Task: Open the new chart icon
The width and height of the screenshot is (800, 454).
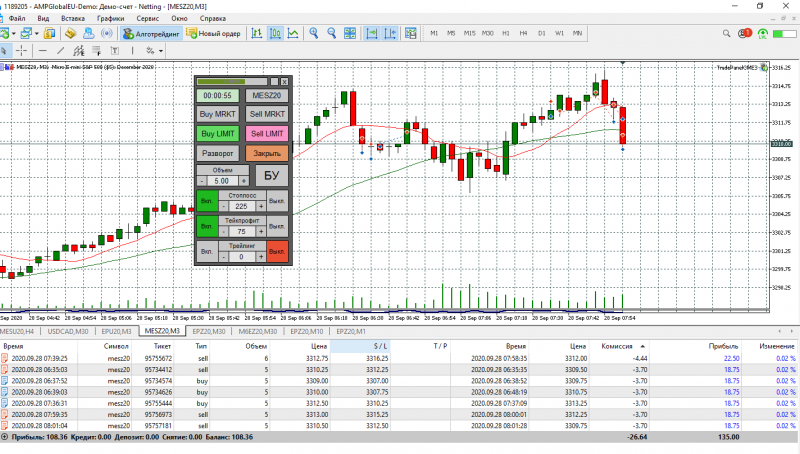Action: [x=4, y=33]
